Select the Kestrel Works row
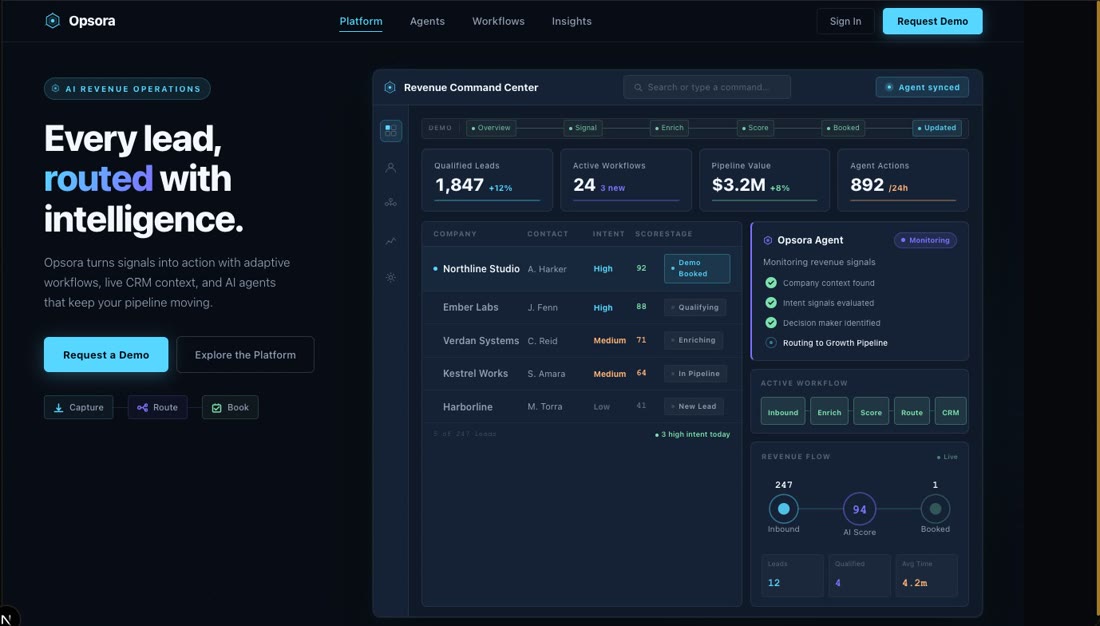Image resolution: width=1100 pixels, height=626 pixels. (582, 373)
